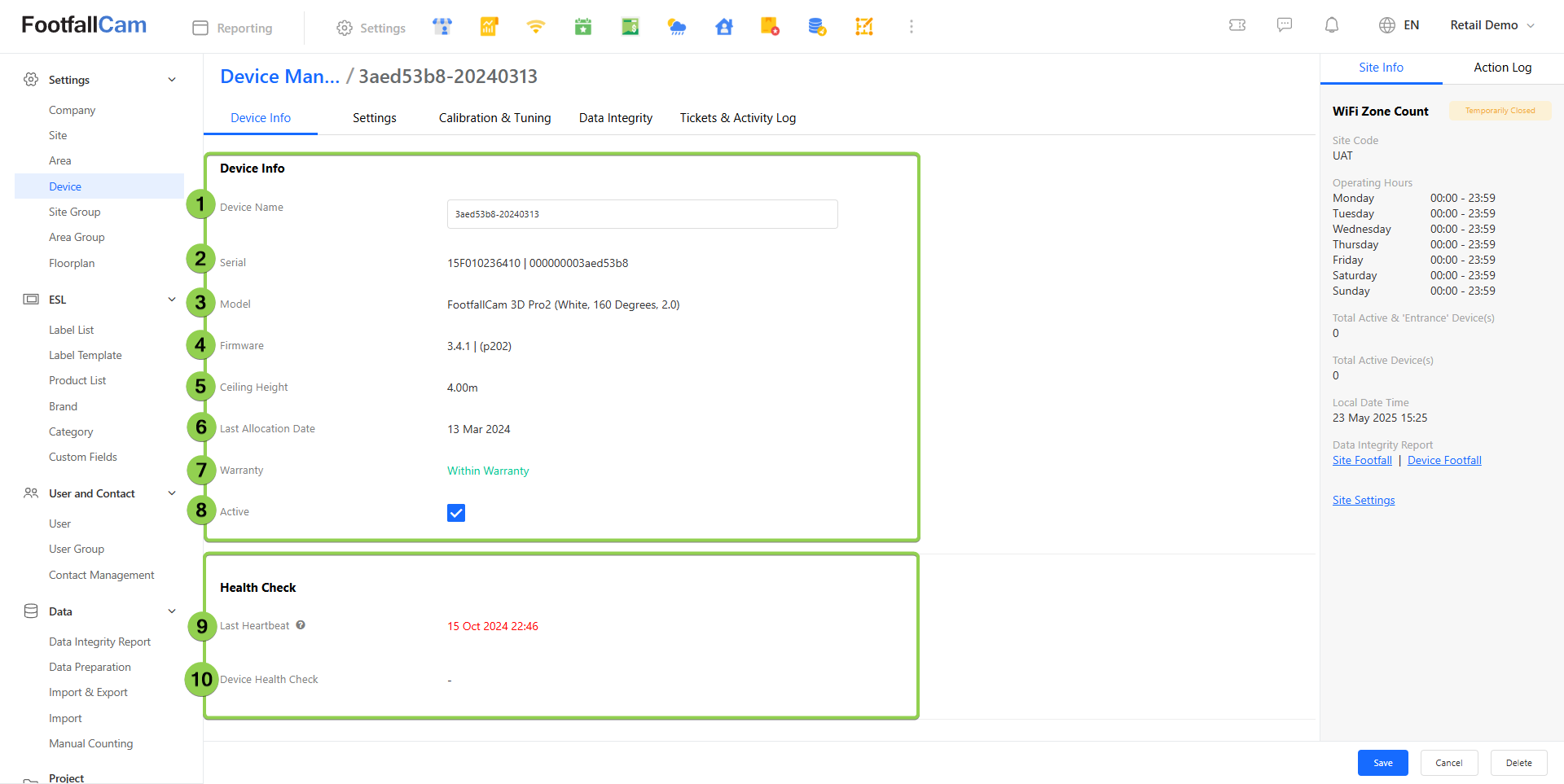Click the Temporarily Closed badge
1564x784 pixels.
tap(1500, 111)
